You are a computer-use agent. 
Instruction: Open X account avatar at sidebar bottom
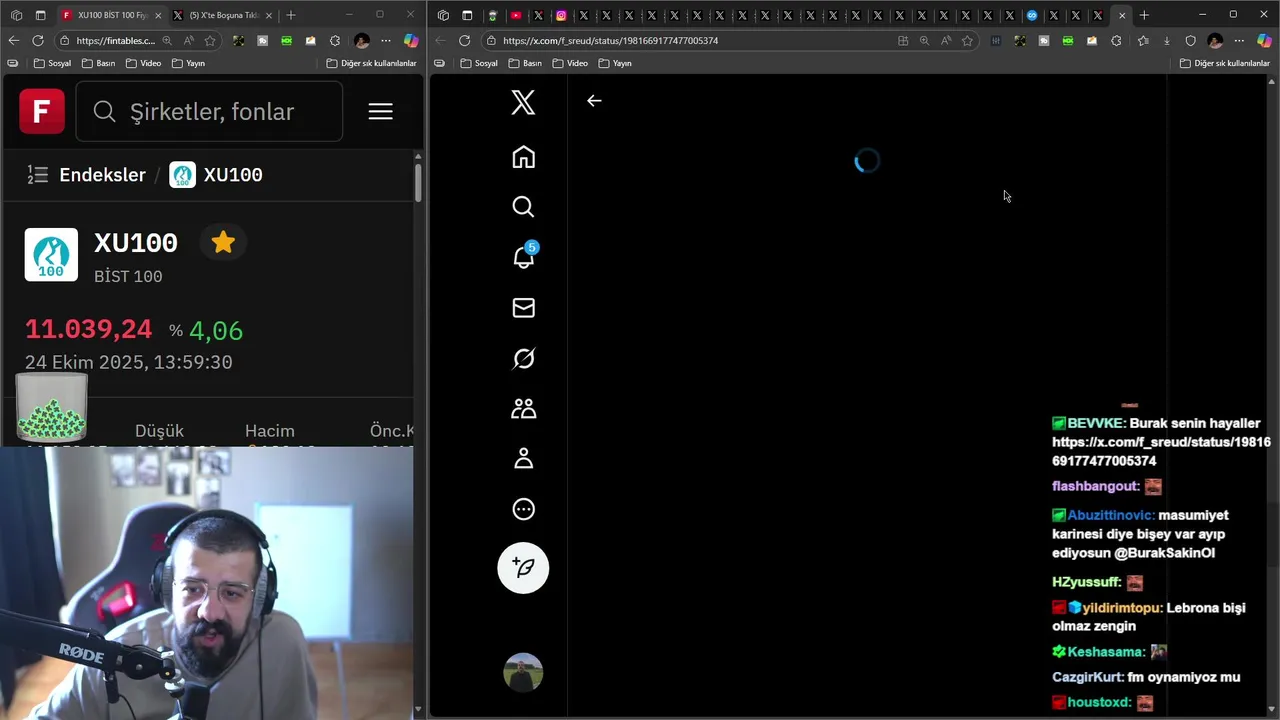point(523,673)
